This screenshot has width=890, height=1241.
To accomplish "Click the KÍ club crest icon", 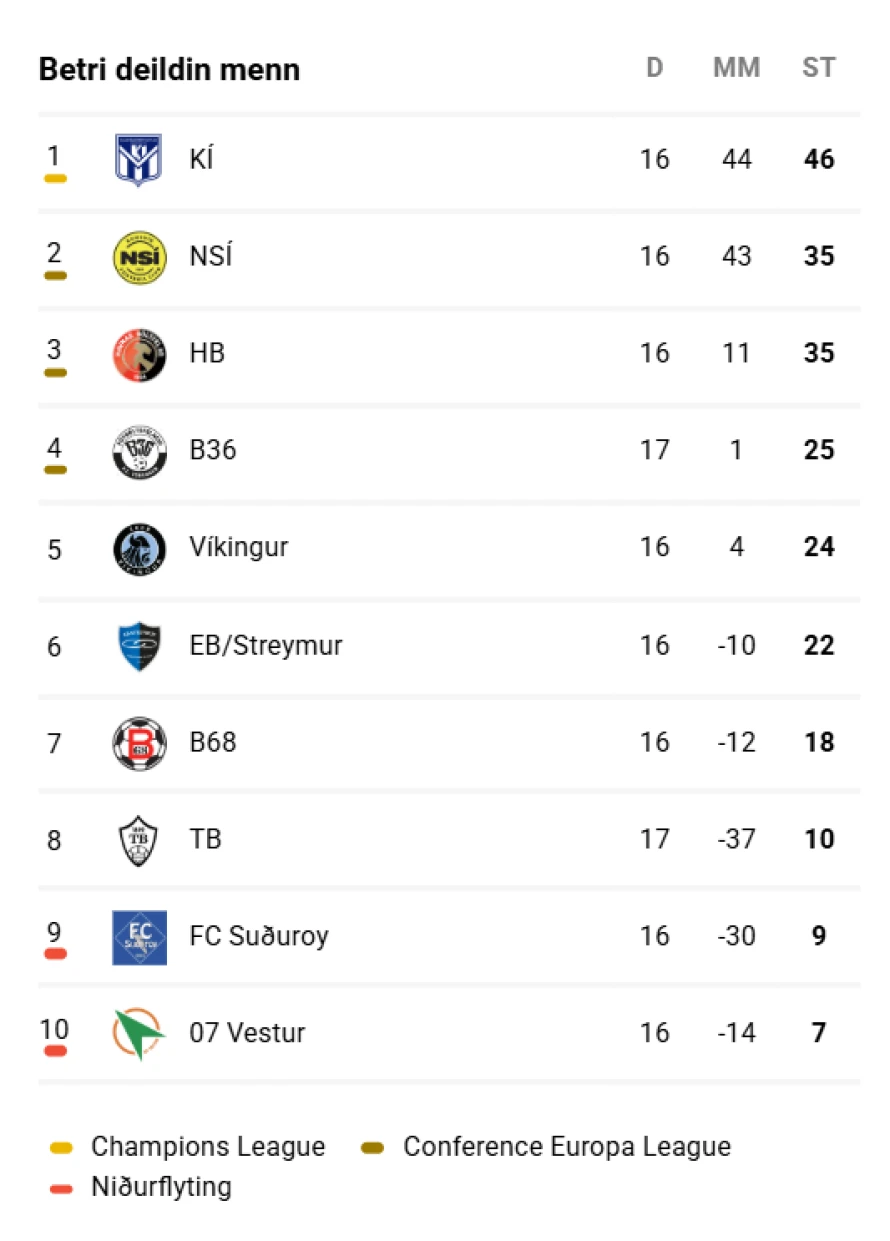I will tap(139, 160).
